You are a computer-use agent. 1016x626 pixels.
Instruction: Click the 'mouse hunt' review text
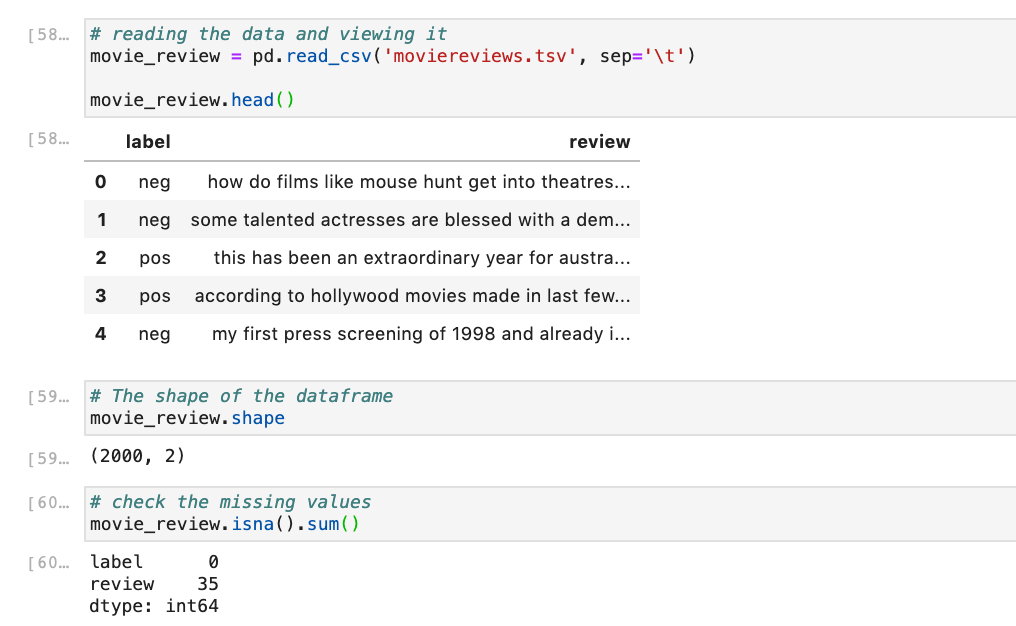(418, 182)
